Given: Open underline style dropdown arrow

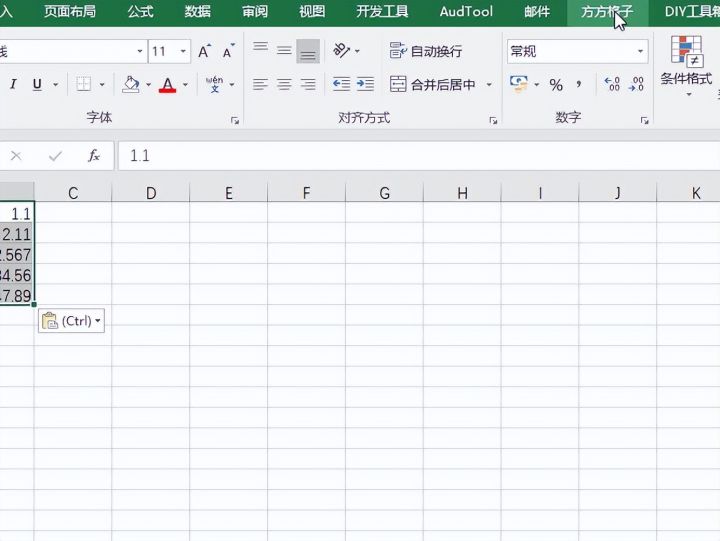Looking at the screenshot, I should [56, 85].
